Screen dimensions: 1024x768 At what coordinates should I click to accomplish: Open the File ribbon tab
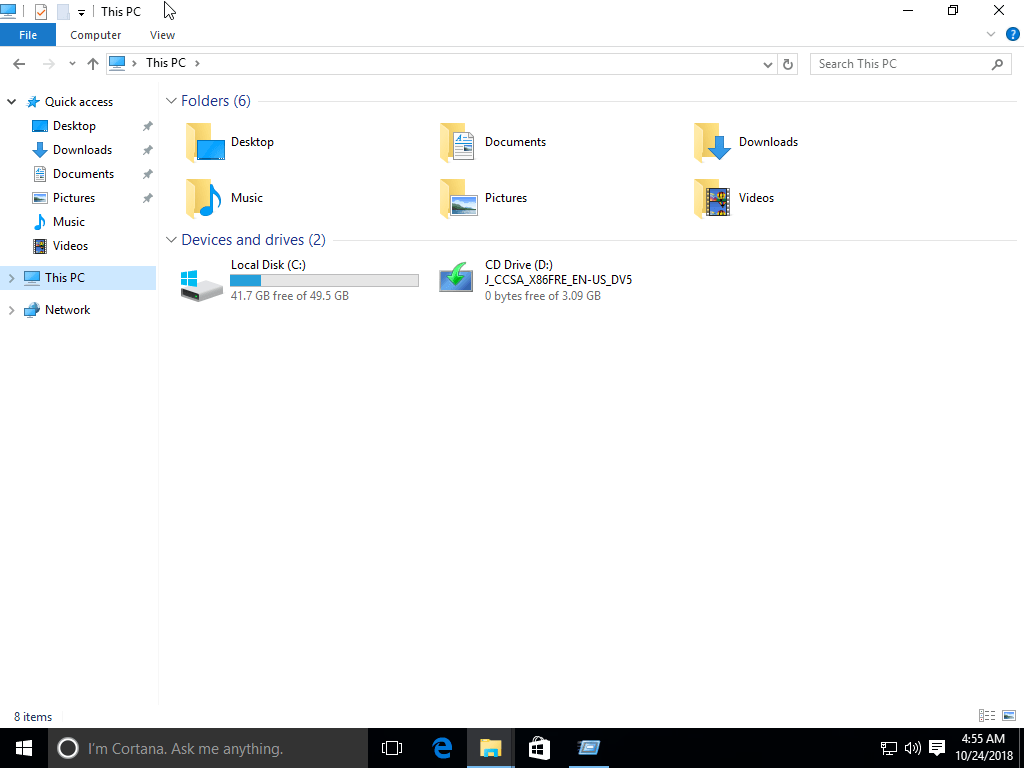28,35
